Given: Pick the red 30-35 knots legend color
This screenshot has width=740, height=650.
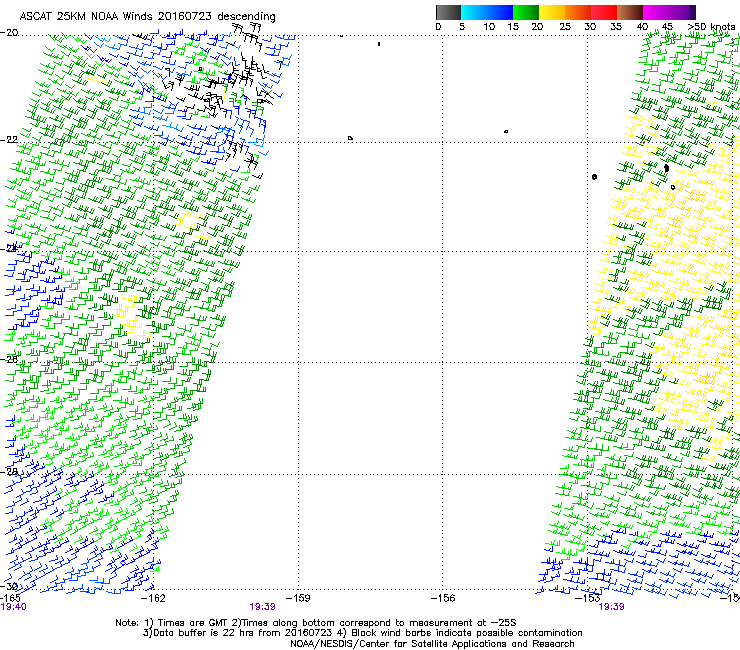Looking at the screenshot, I should (x=604, y=12).
